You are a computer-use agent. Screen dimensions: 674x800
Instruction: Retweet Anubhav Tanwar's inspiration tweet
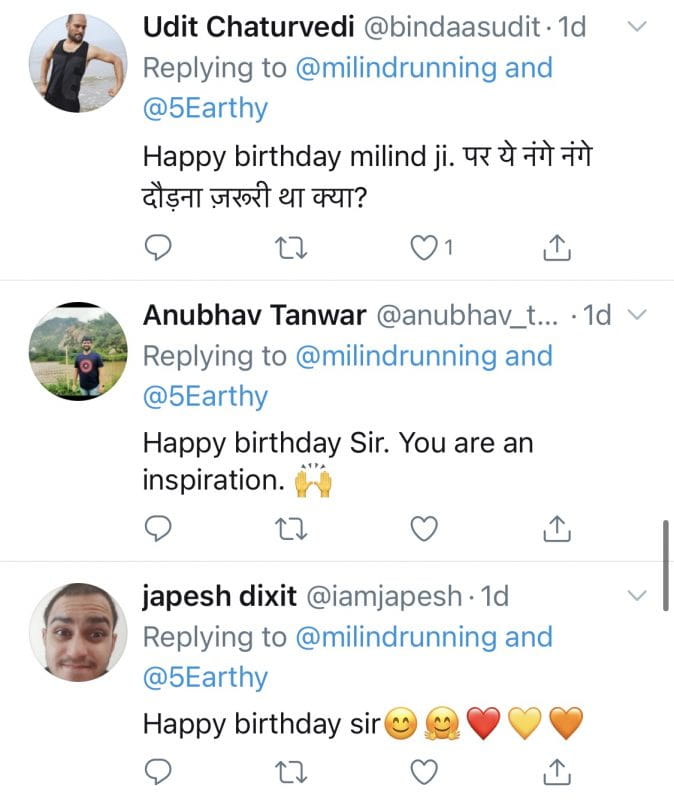(294, 528)
